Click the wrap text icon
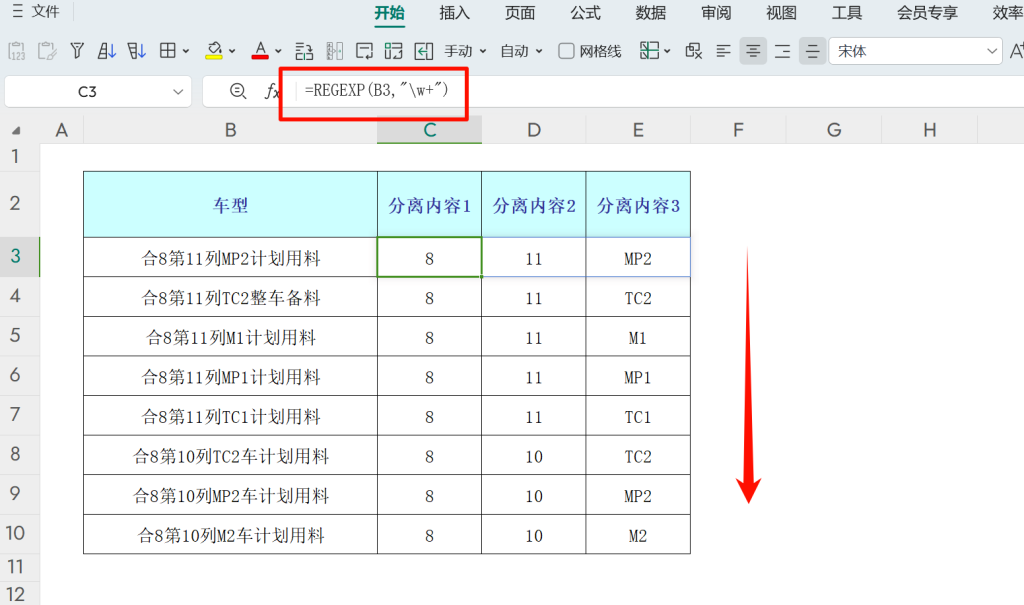Image resolution: width=1024 pixels, height=605 pixels. [364, 51]
